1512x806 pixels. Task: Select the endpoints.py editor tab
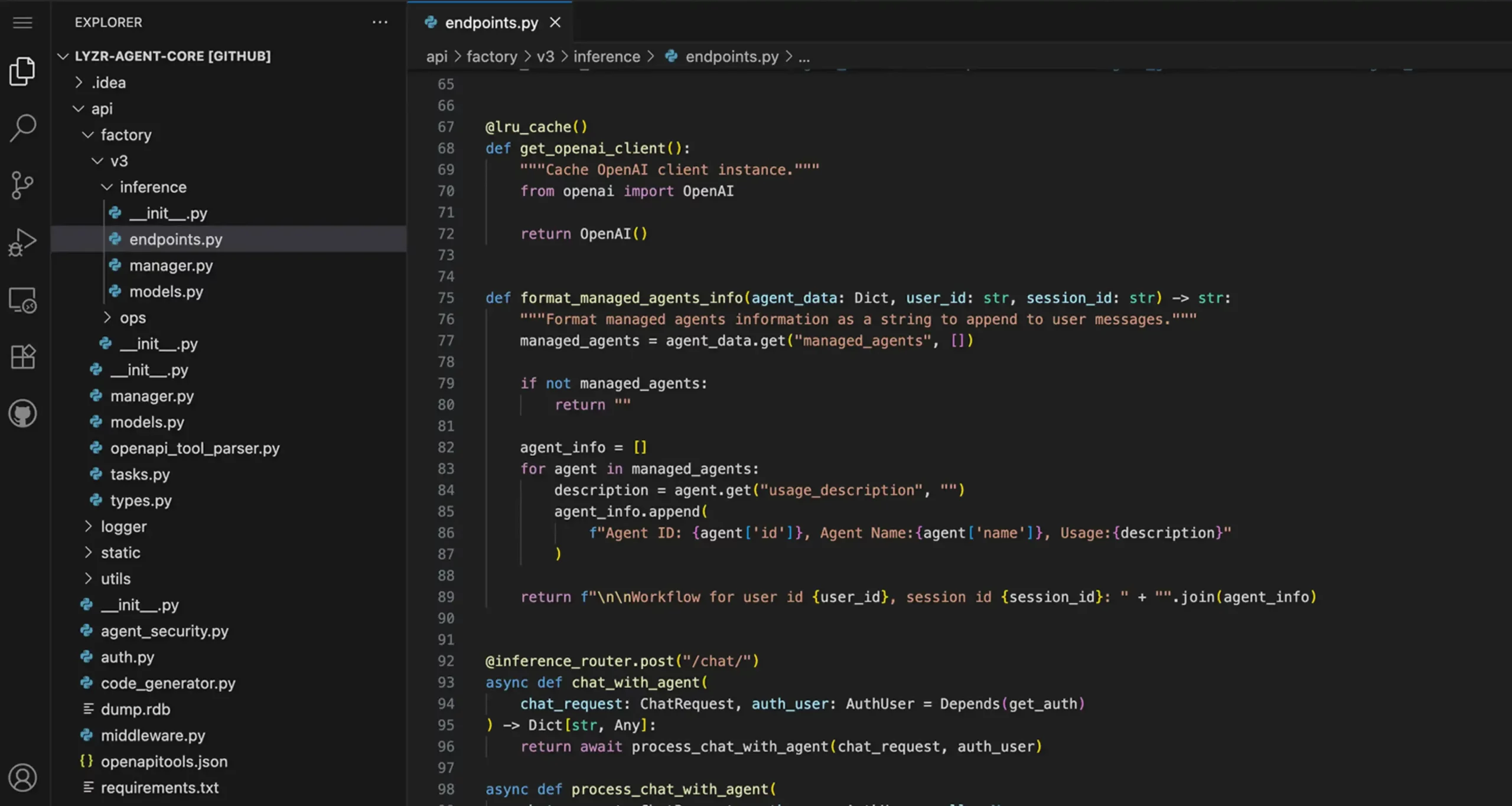click(x=491, y=22)
